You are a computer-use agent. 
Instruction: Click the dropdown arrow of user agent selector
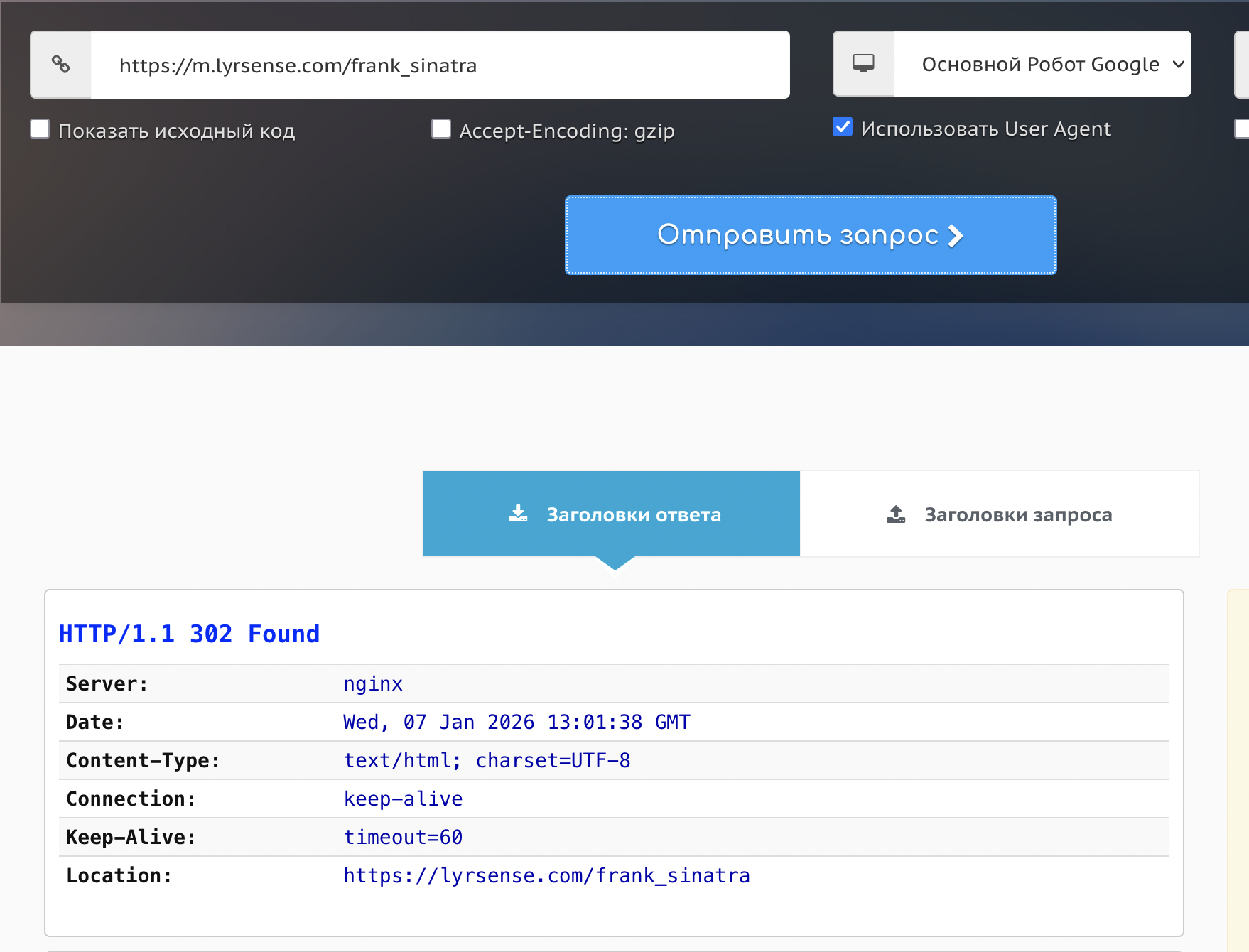(1178, 64)
